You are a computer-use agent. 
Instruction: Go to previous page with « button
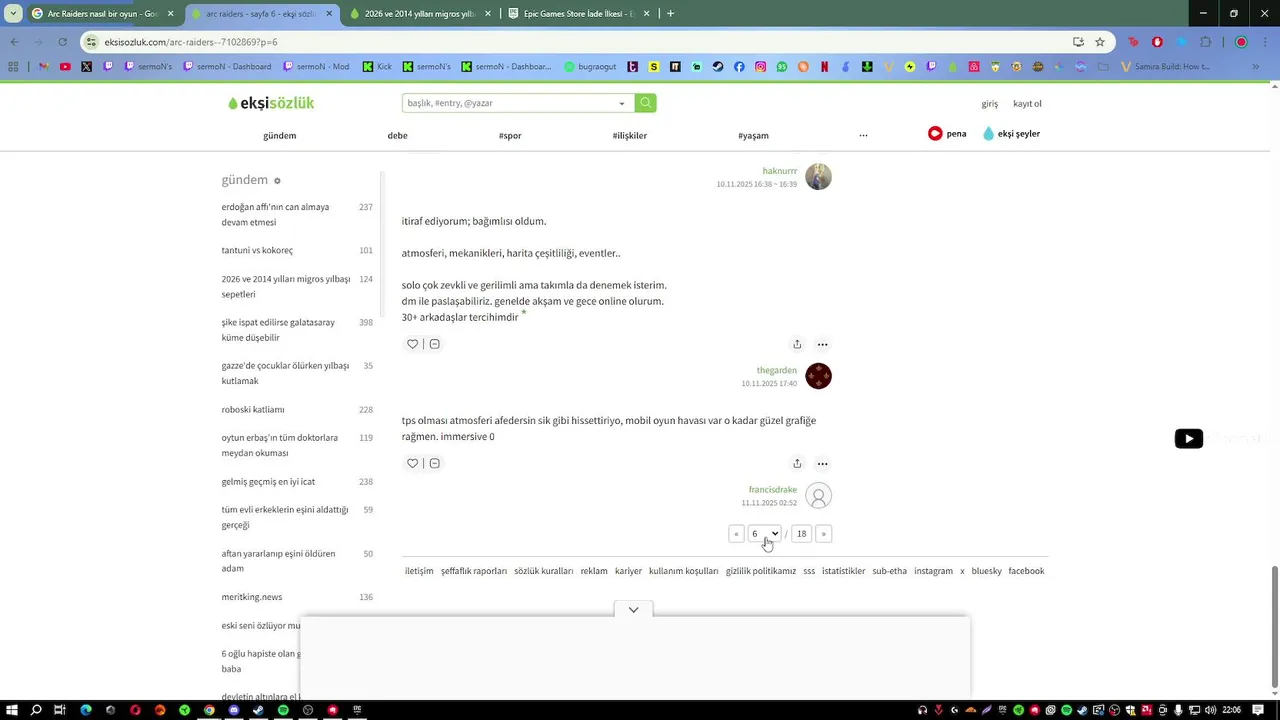(736, 534)
